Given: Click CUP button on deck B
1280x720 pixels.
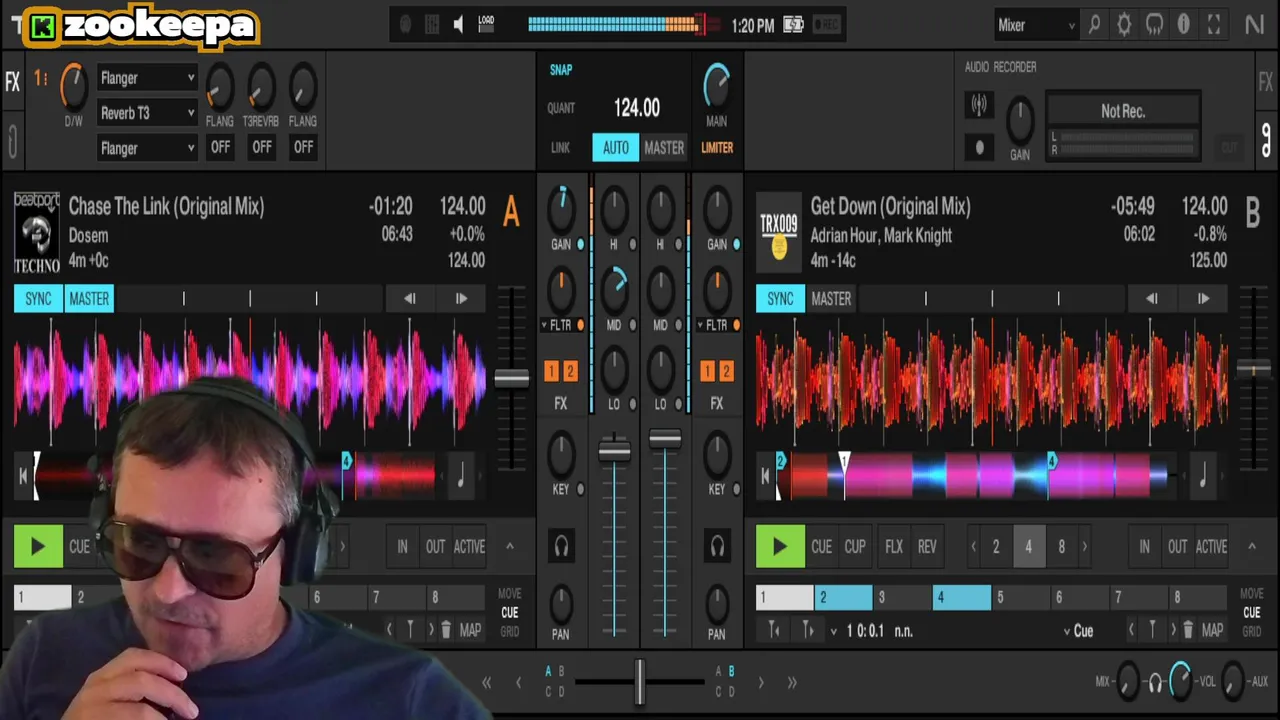Looking at the screenshot, I should 855,547.
